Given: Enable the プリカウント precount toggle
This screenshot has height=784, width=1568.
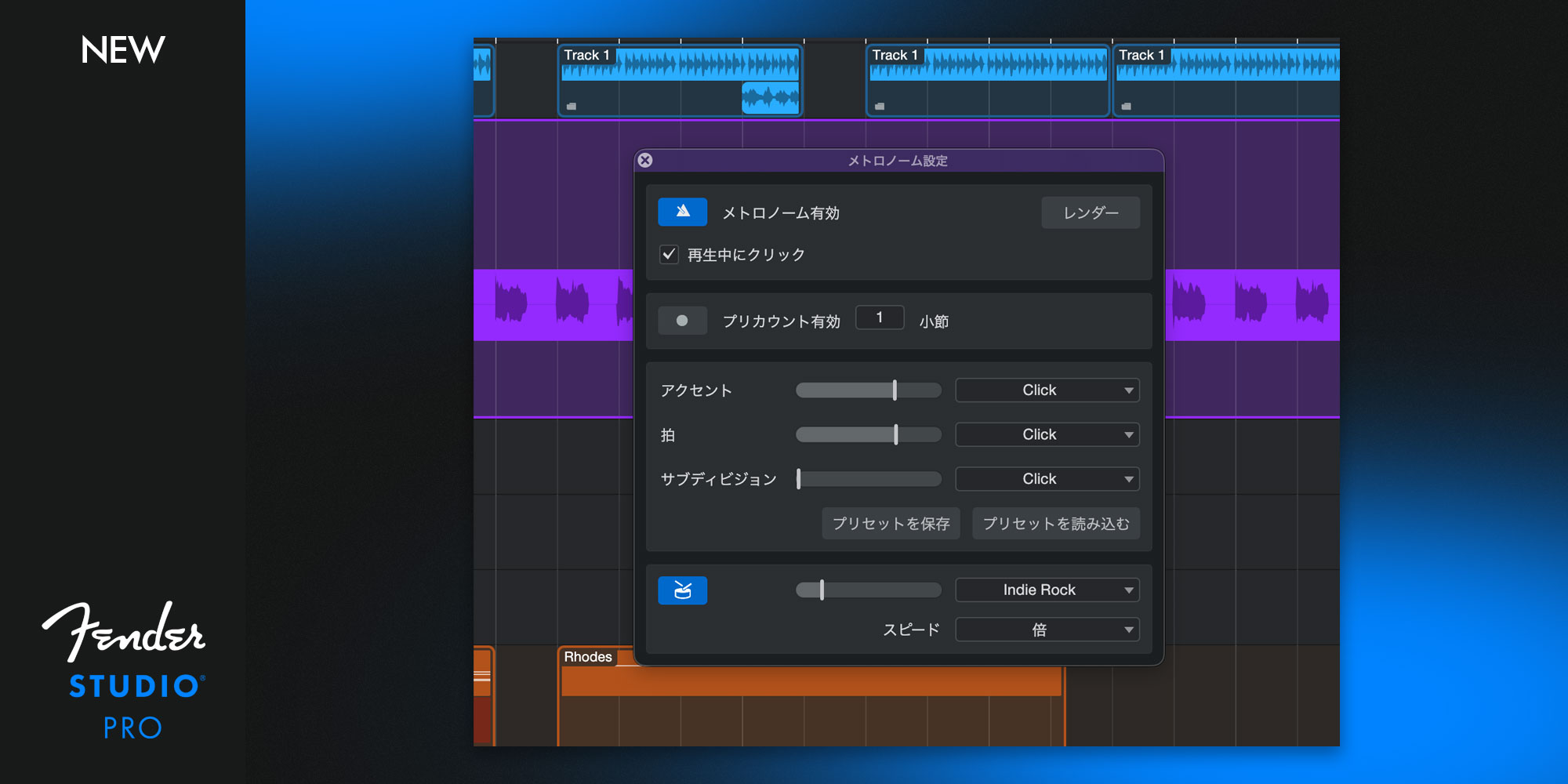Looking at the screenshot, I should pos(682,321).
